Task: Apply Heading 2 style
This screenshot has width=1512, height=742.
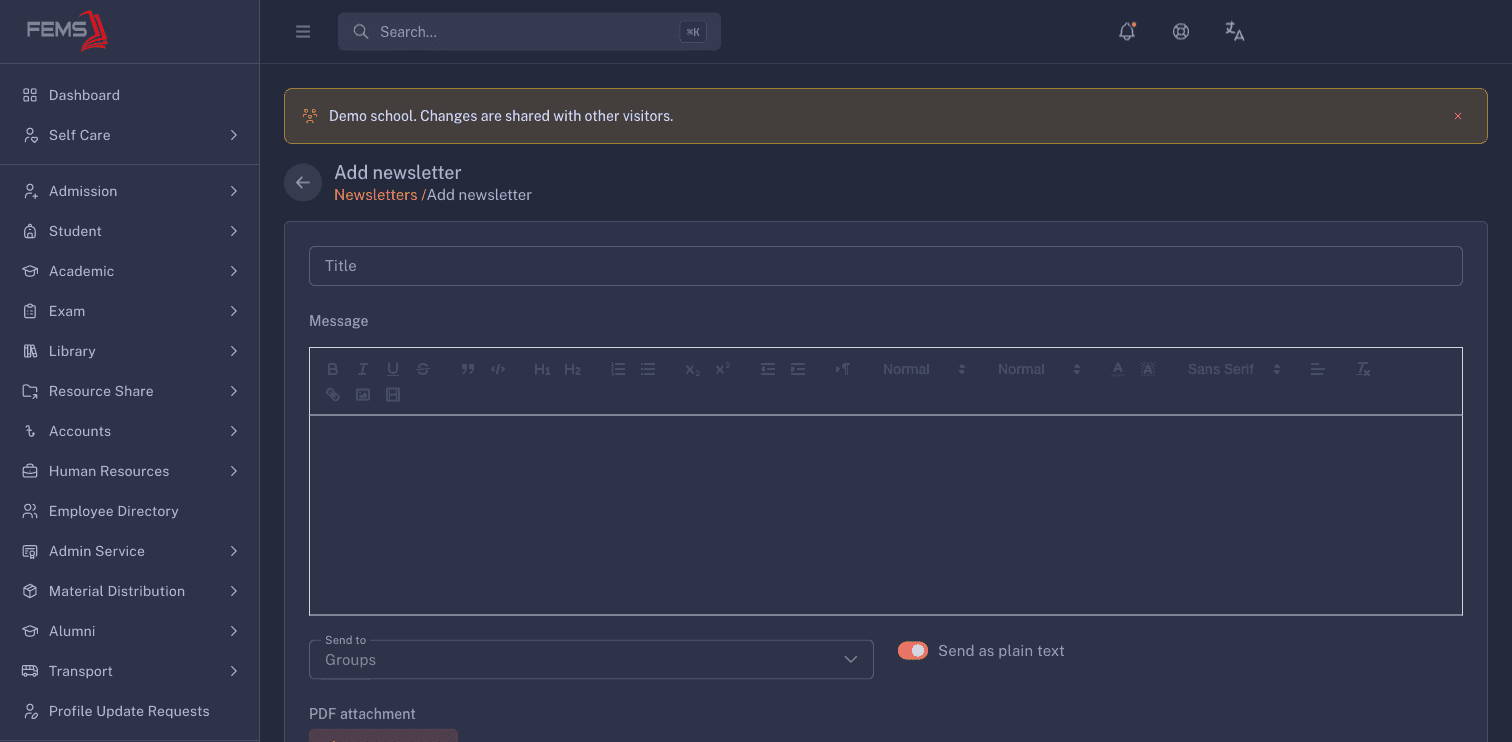Action: [x=572, y=369]
